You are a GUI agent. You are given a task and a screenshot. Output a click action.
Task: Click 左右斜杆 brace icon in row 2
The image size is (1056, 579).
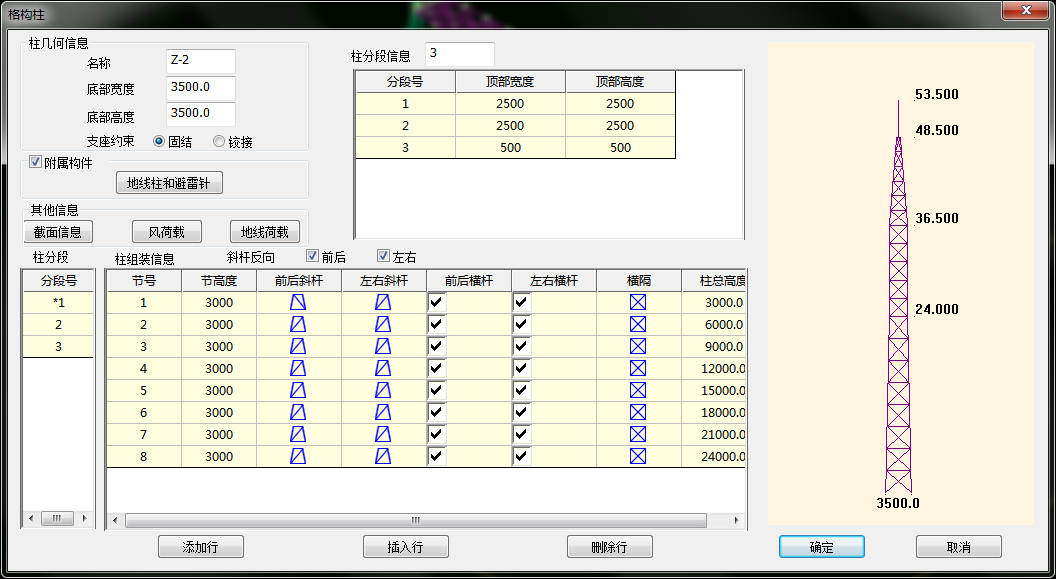pyautogui.click(x=383, y=324)
